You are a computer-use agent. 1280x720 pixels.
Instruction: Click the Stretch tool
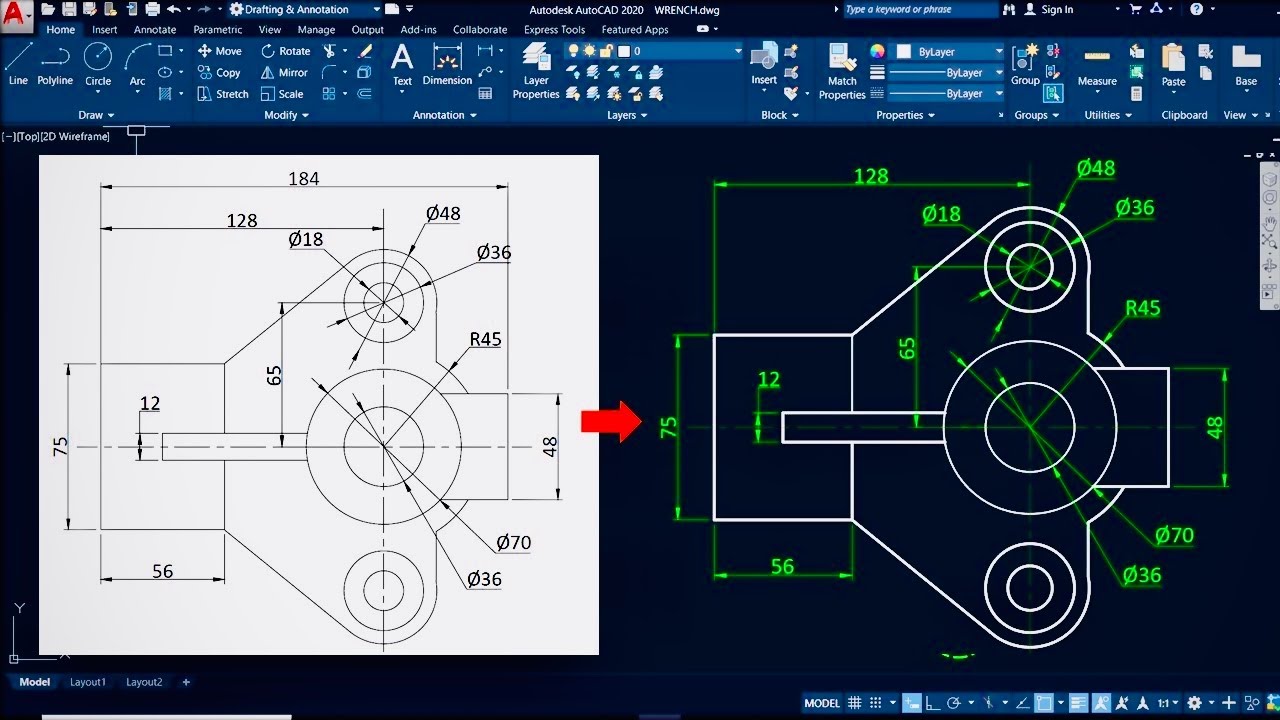(x=223, y=94)
